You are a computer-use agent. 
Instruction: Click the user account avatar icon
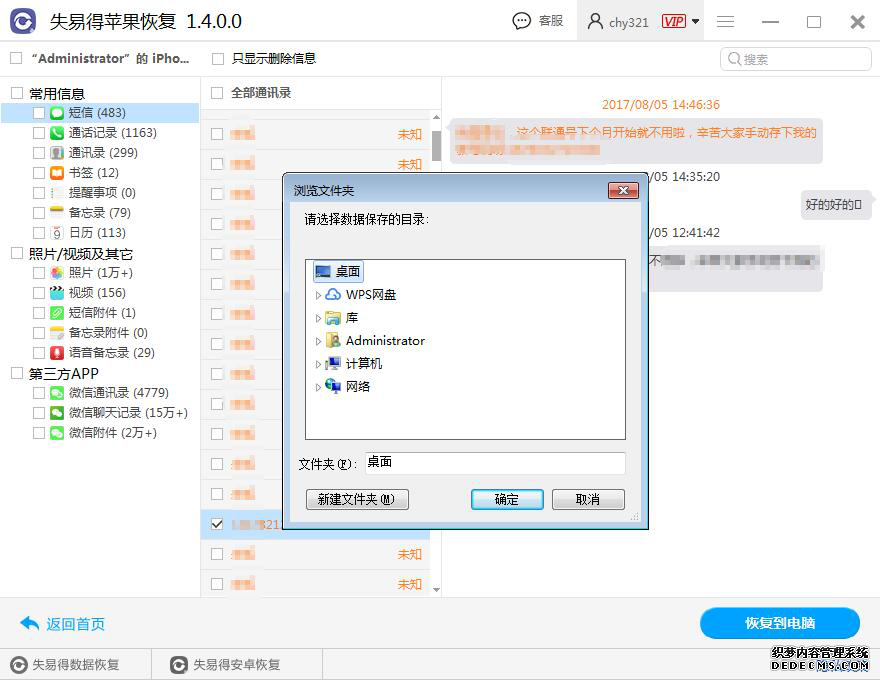pyautogui.click(x=595, y=21)
